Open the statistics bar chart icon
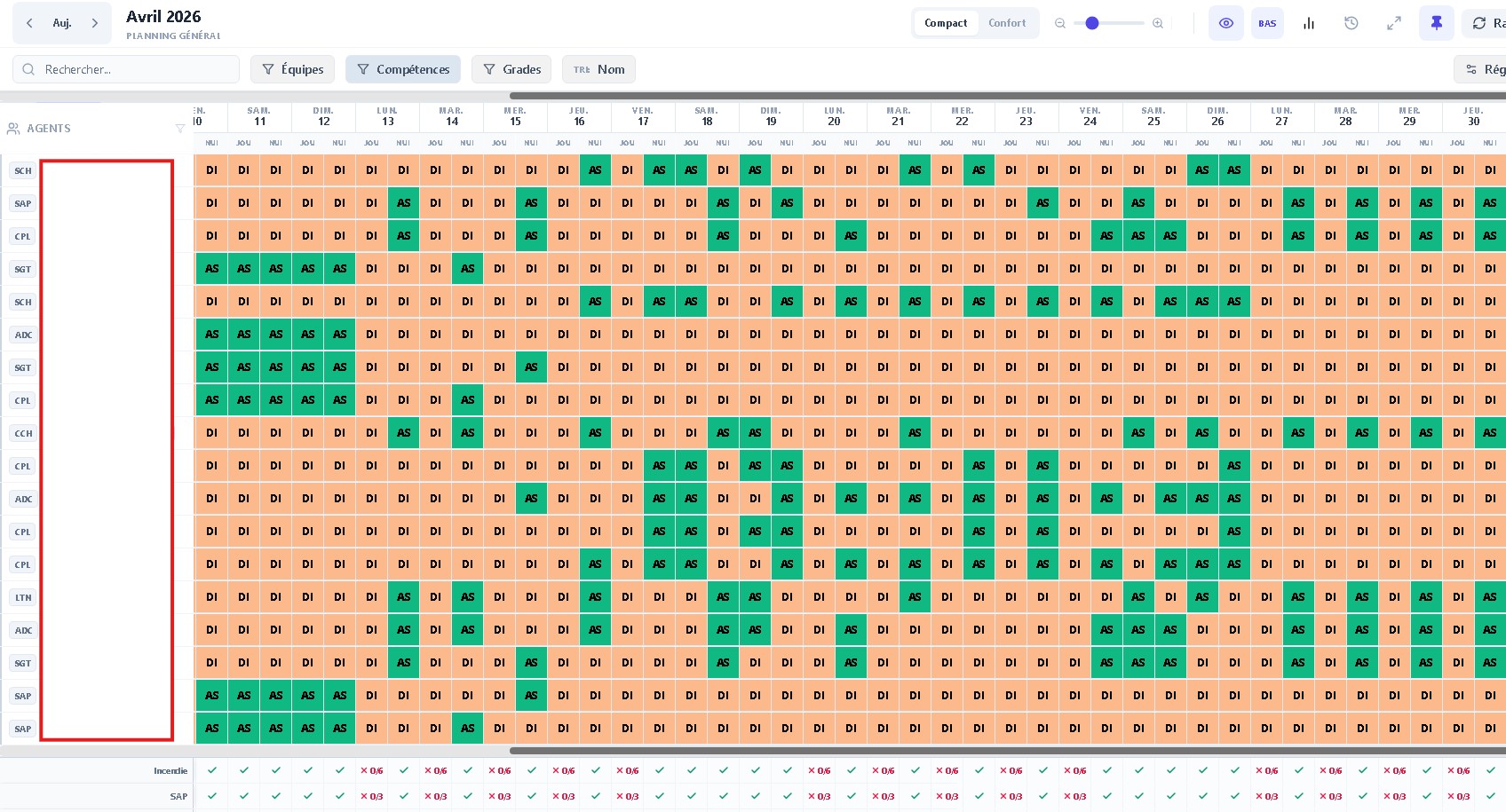The width and height of the screenshot is (1506, 812). 1309,23
